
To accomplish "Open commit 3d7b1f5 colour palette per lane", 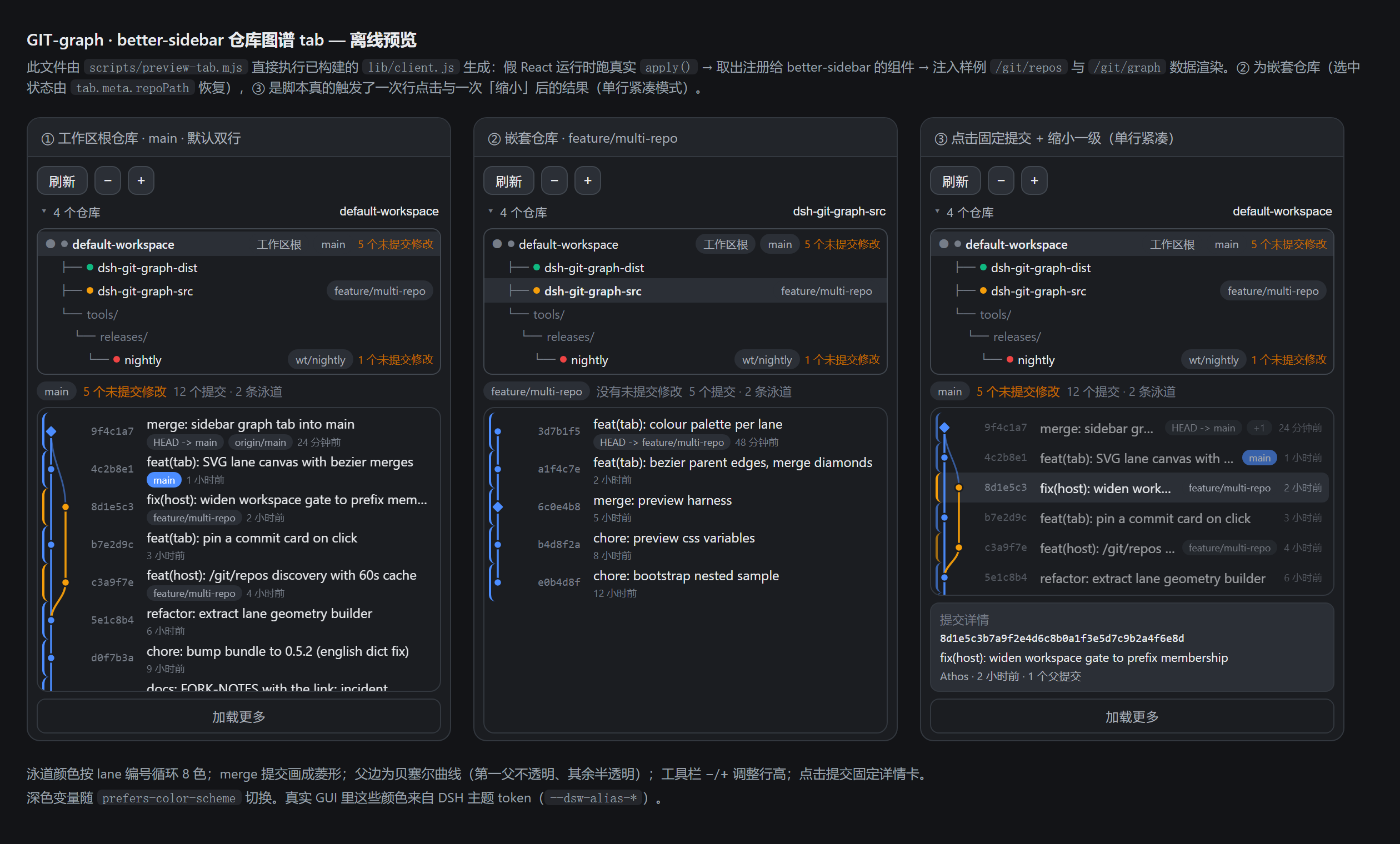I will pyautogui.click(x=685, y=431).
